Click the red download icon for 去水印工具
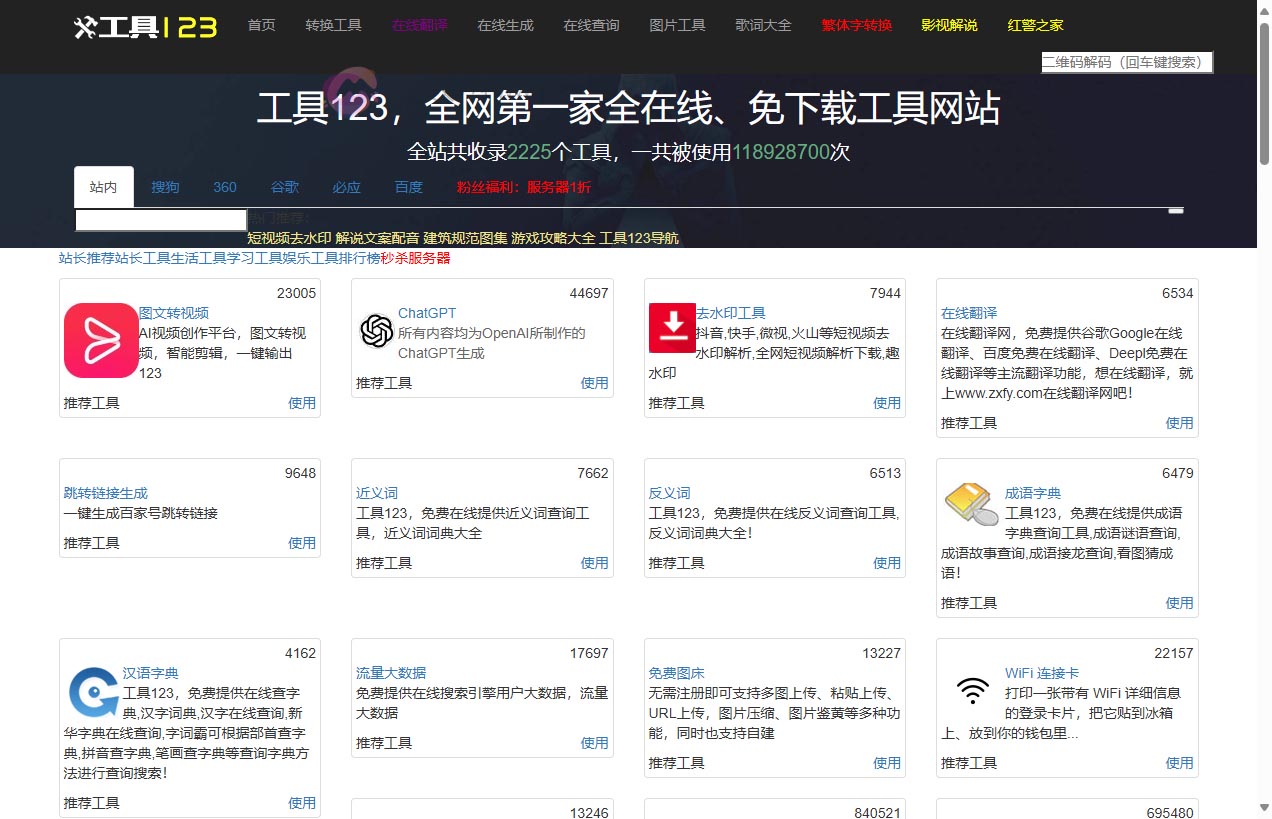1272x819 pixels. click(671, 328)
